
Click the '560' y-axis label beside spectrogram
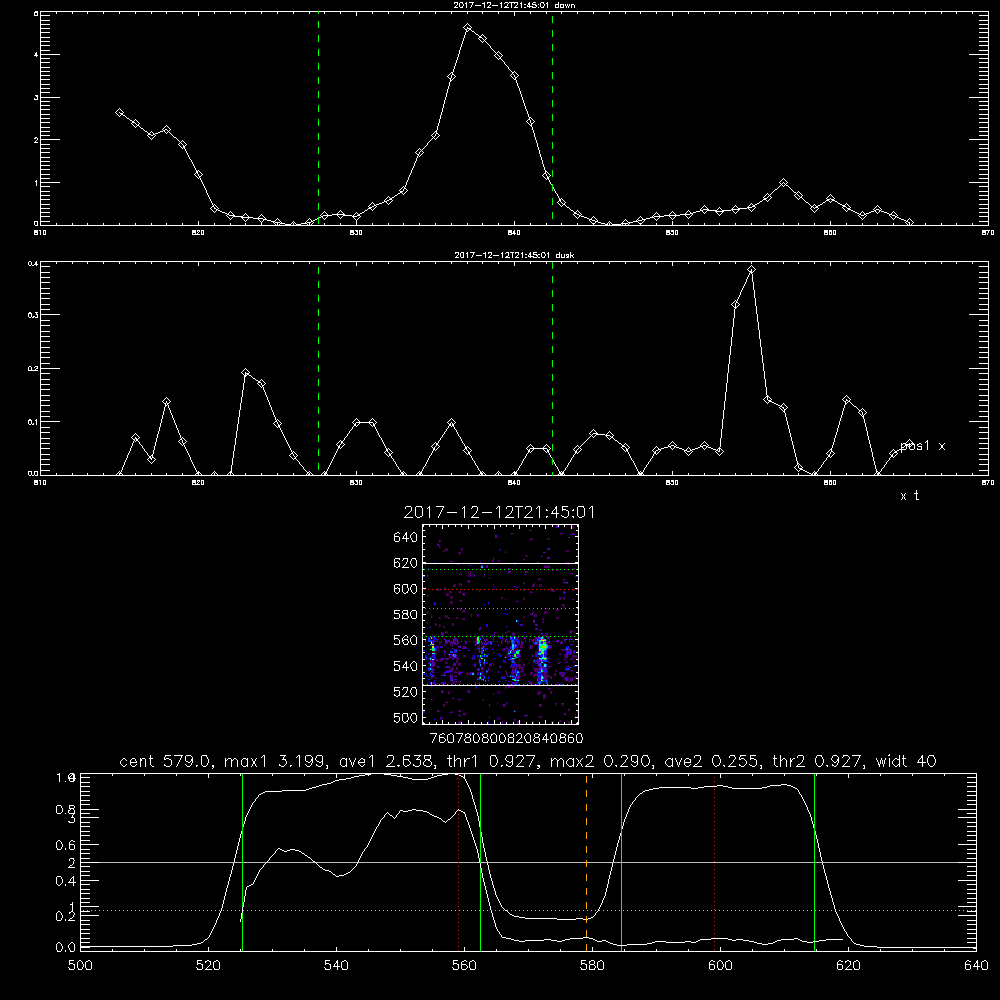[406, 640]
